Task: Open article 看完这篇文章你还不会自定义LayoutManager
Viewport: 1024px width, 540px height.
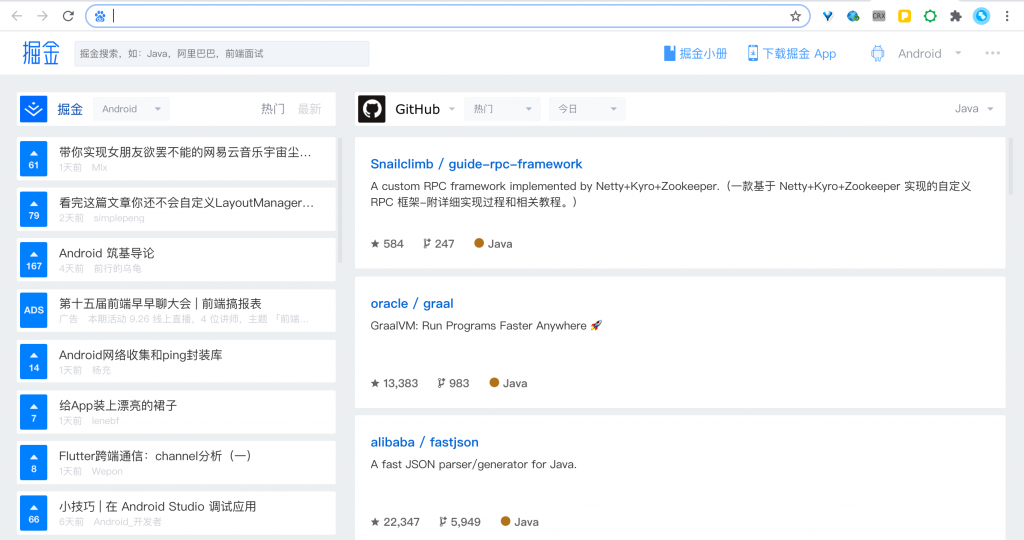Action: (186, 202)
